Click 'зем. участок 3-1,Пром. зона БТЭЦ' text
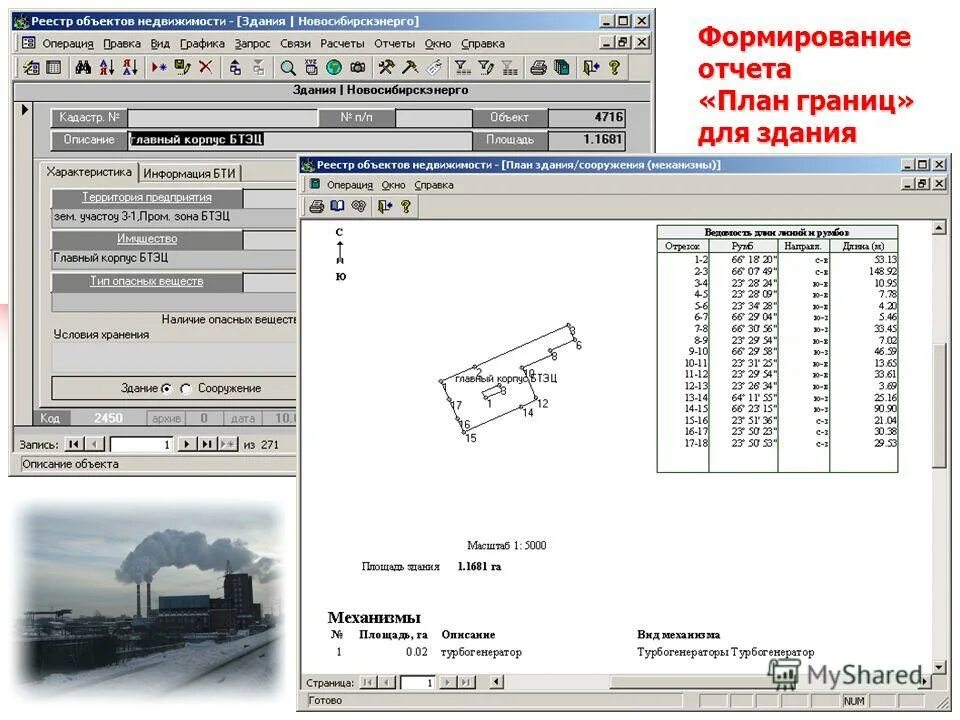Screen dimensions: 960x720 point(141,217)
